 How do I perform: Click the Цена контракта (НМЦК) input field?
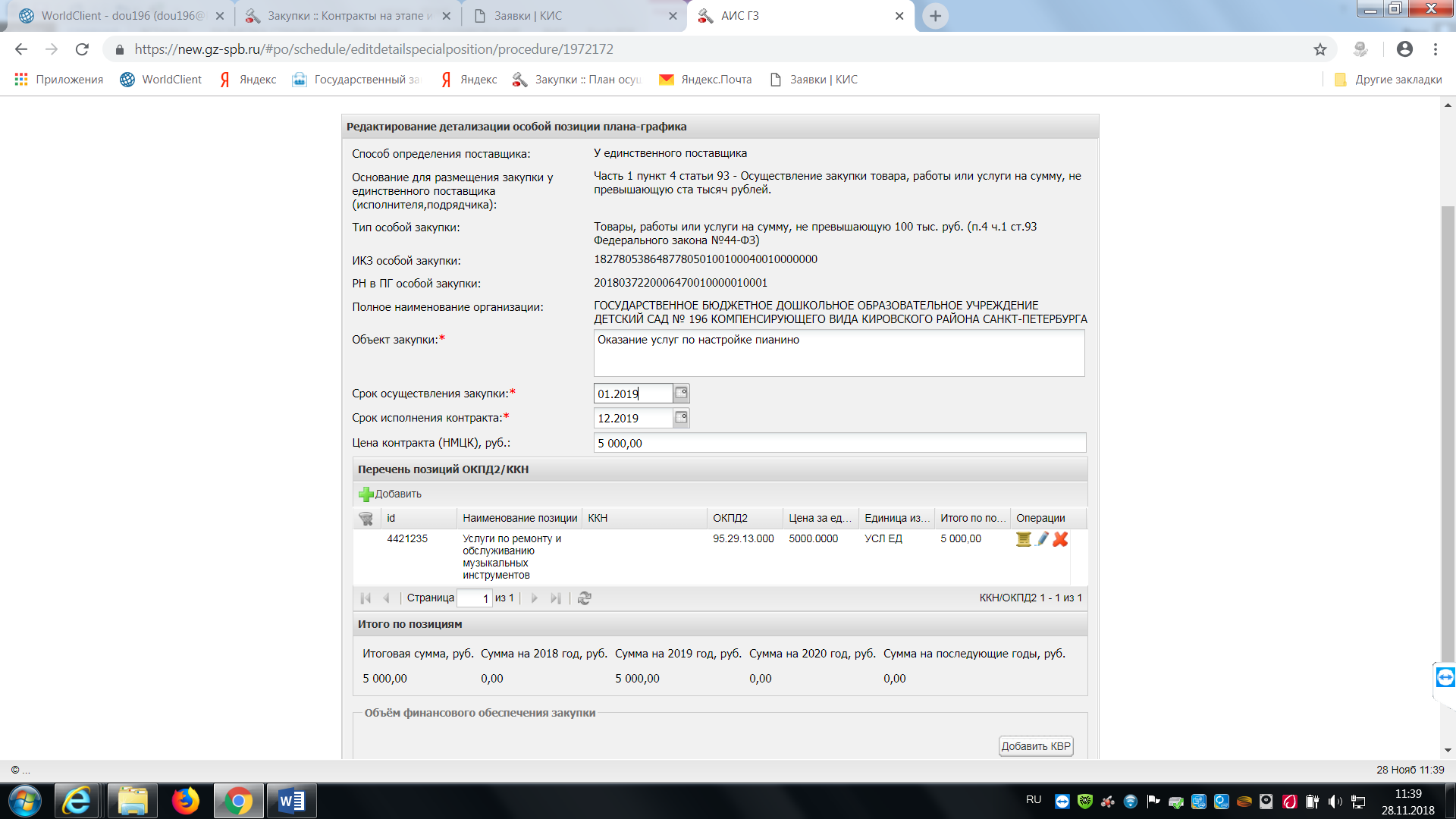(x=838, y=443)
